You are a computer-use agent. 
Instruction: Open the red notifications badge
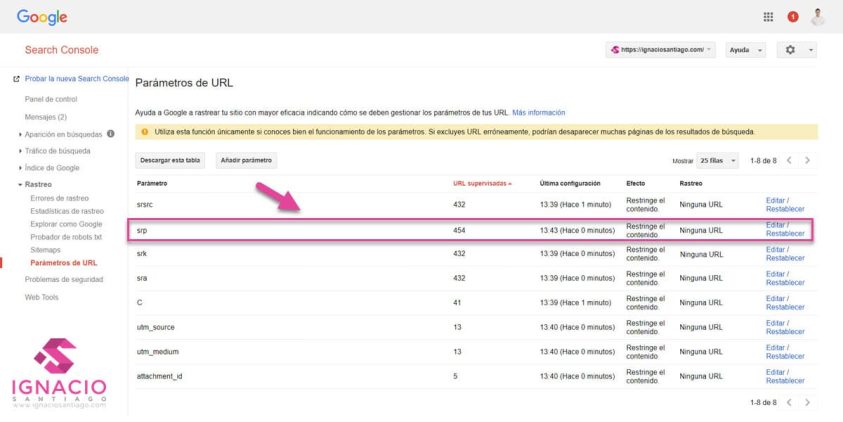click(792, 17)
